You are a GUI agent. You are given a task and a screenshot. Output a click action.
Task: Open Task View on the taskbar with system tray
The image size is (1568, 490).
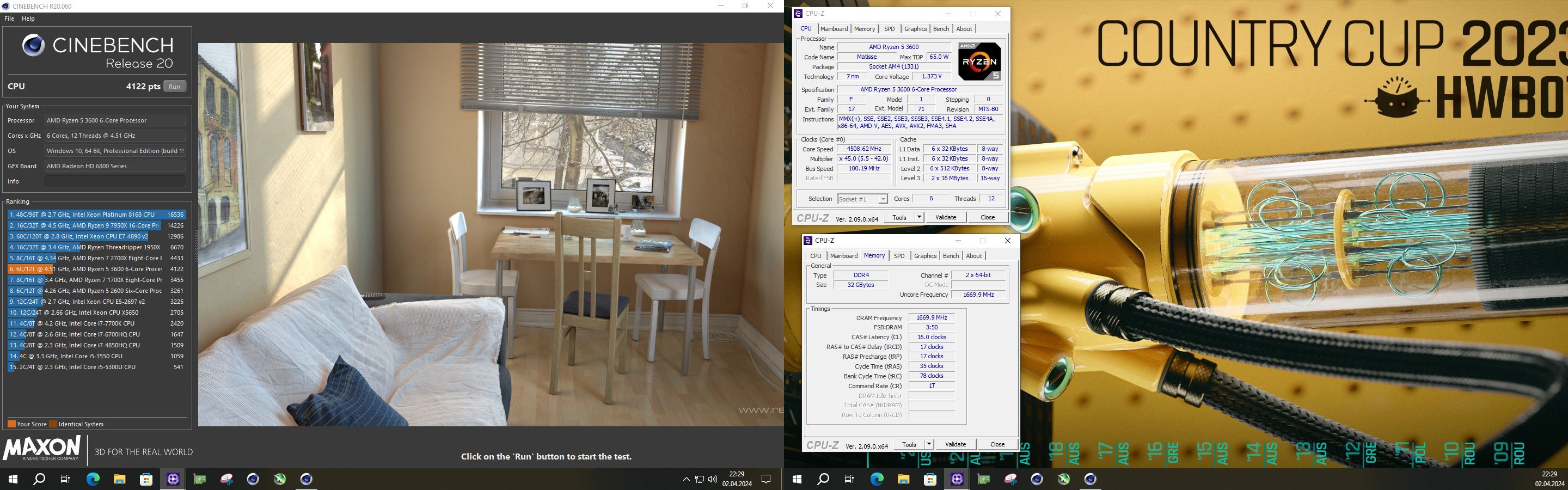66,479
